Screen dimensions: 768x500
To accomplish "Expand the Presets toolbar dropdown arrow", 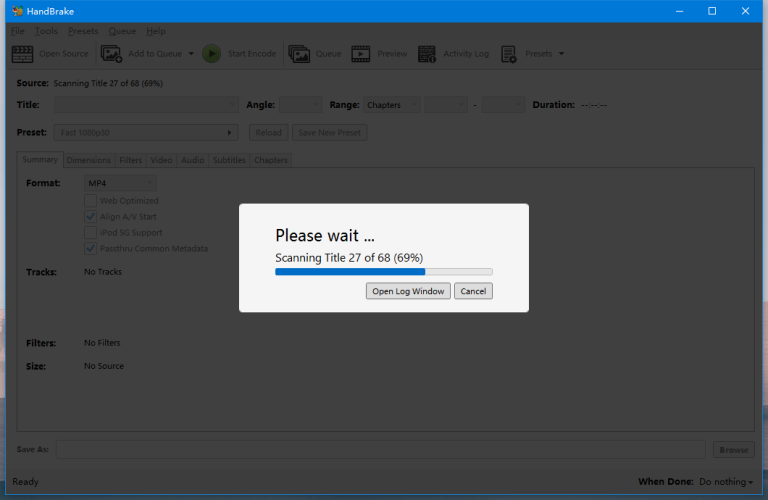I will [x=561, y=54].
